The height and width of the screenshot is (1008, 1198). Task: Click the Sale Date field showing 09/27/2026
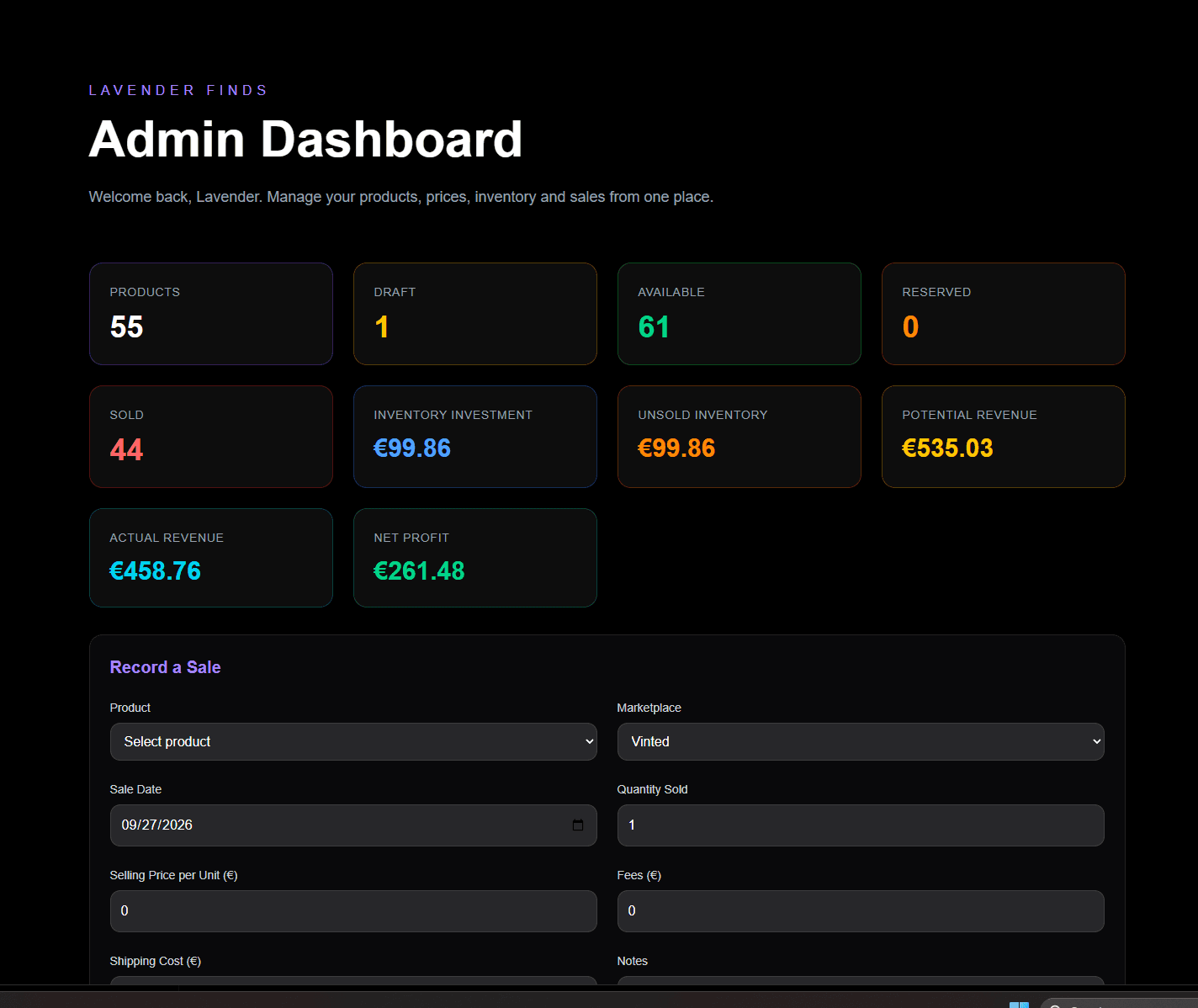click(x=353, y=825)
